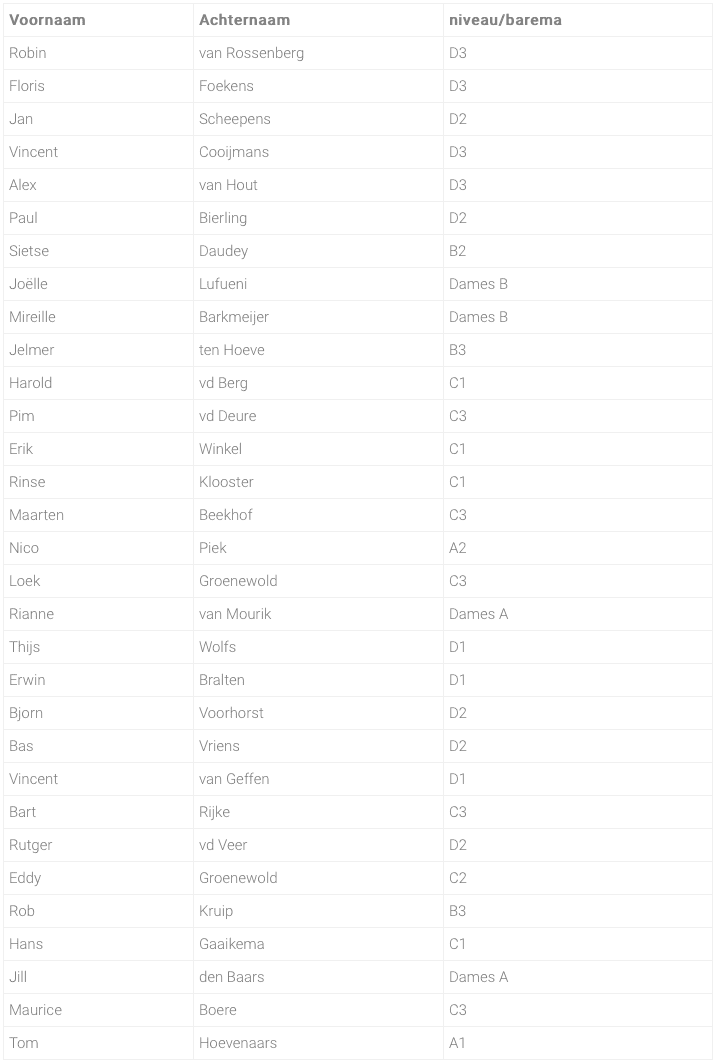Select Dames A level for Jill
Image resolution: width=716 pixels, height=1063 pixels.
coord(578,977)
